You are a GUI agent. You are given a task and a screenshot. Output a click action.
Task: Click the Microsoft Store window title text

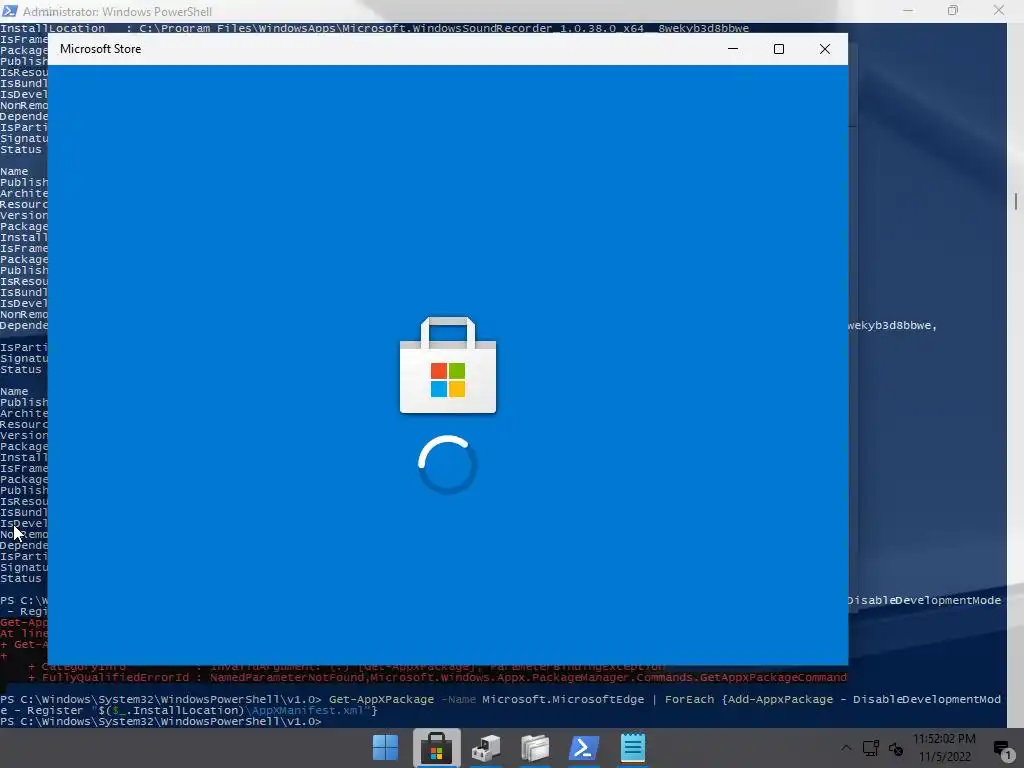click(x=101, y=49)
